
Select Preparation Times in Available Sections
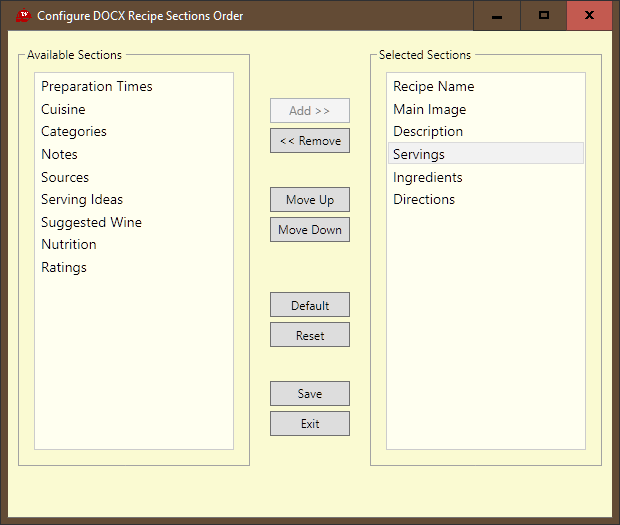[97, 87]
